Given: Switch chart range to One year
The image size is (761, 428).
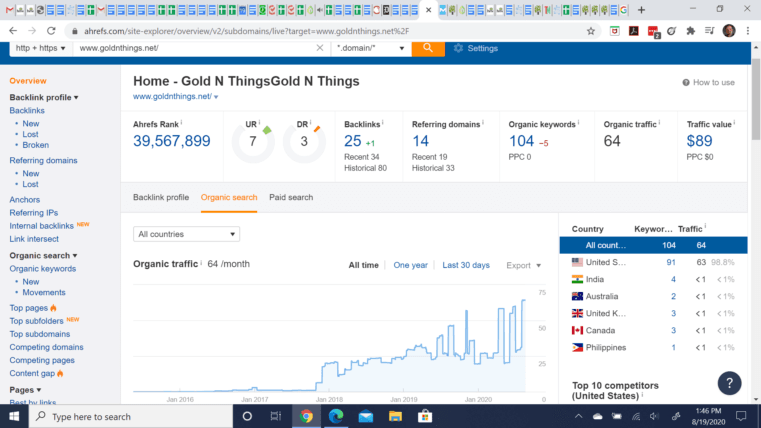Looking at the screenshot, I should (411, 265).
